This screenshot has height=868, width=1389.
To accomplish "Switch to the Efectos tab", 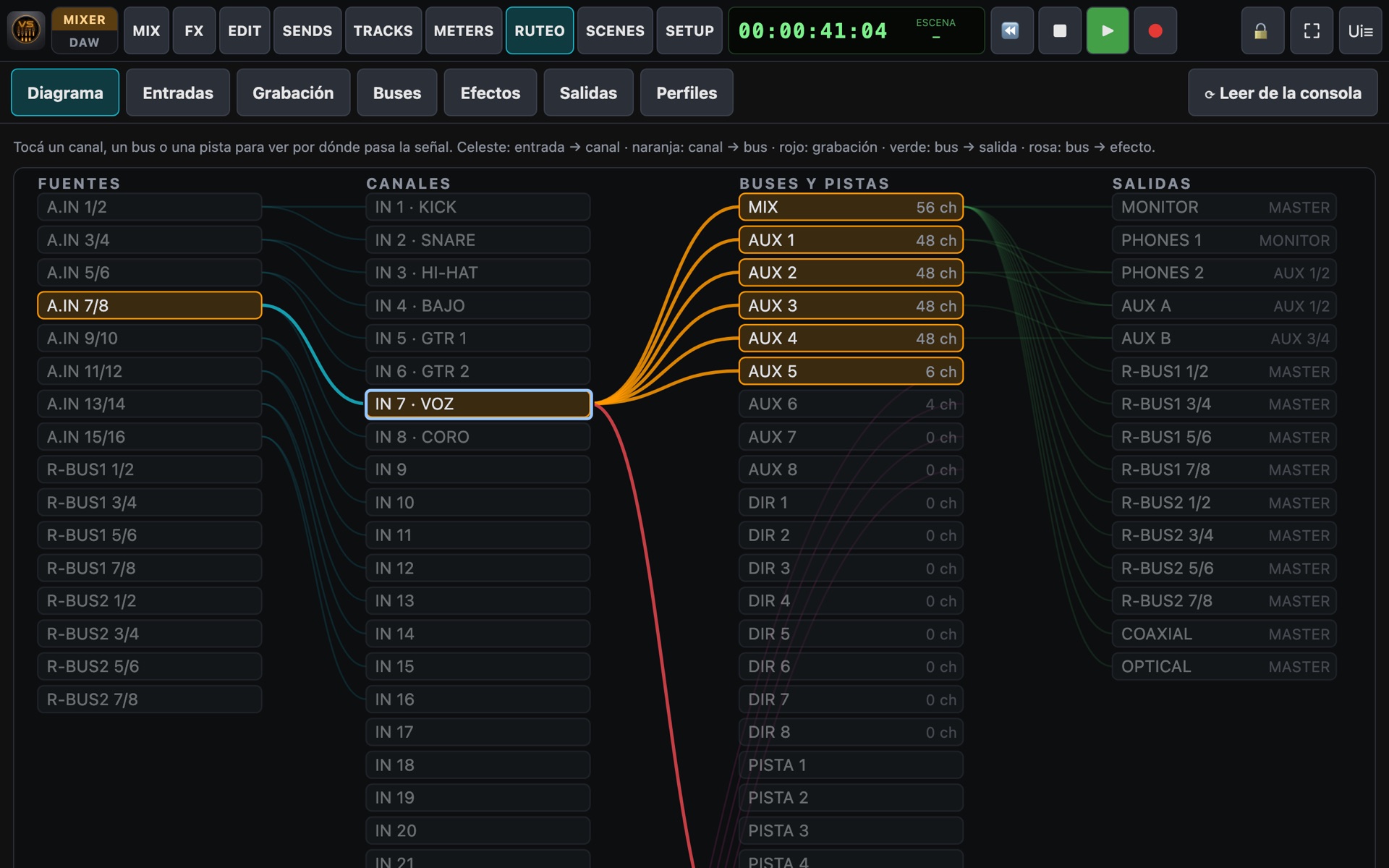I will point(490,93).
